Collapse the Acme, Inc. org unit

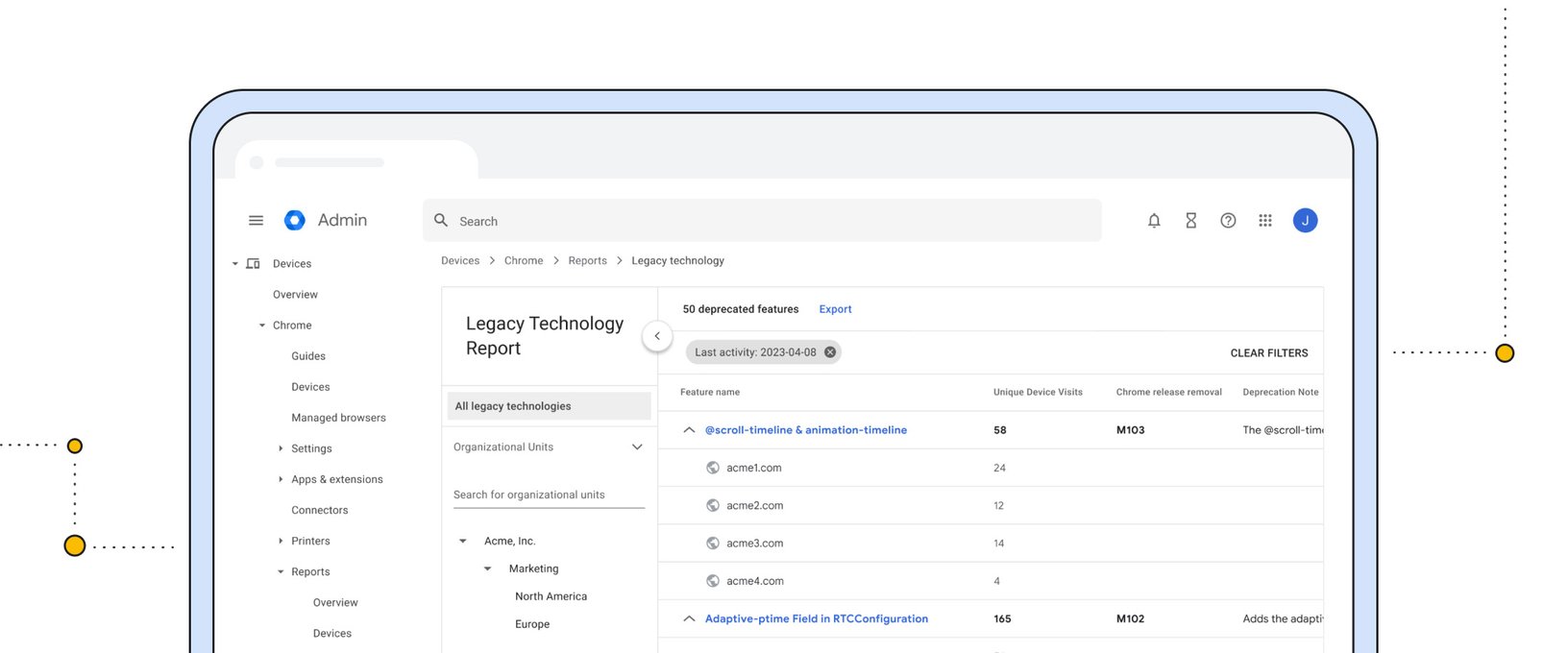point(462,542)
